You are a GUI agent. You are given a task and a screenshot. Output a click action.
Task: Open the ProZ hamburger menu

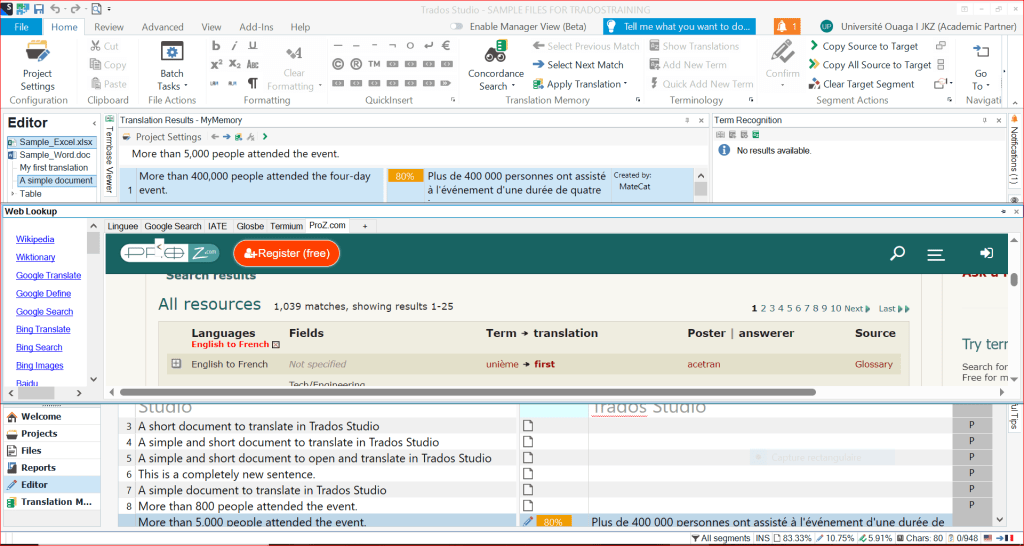pyautogui.click(x=936, y=255)
